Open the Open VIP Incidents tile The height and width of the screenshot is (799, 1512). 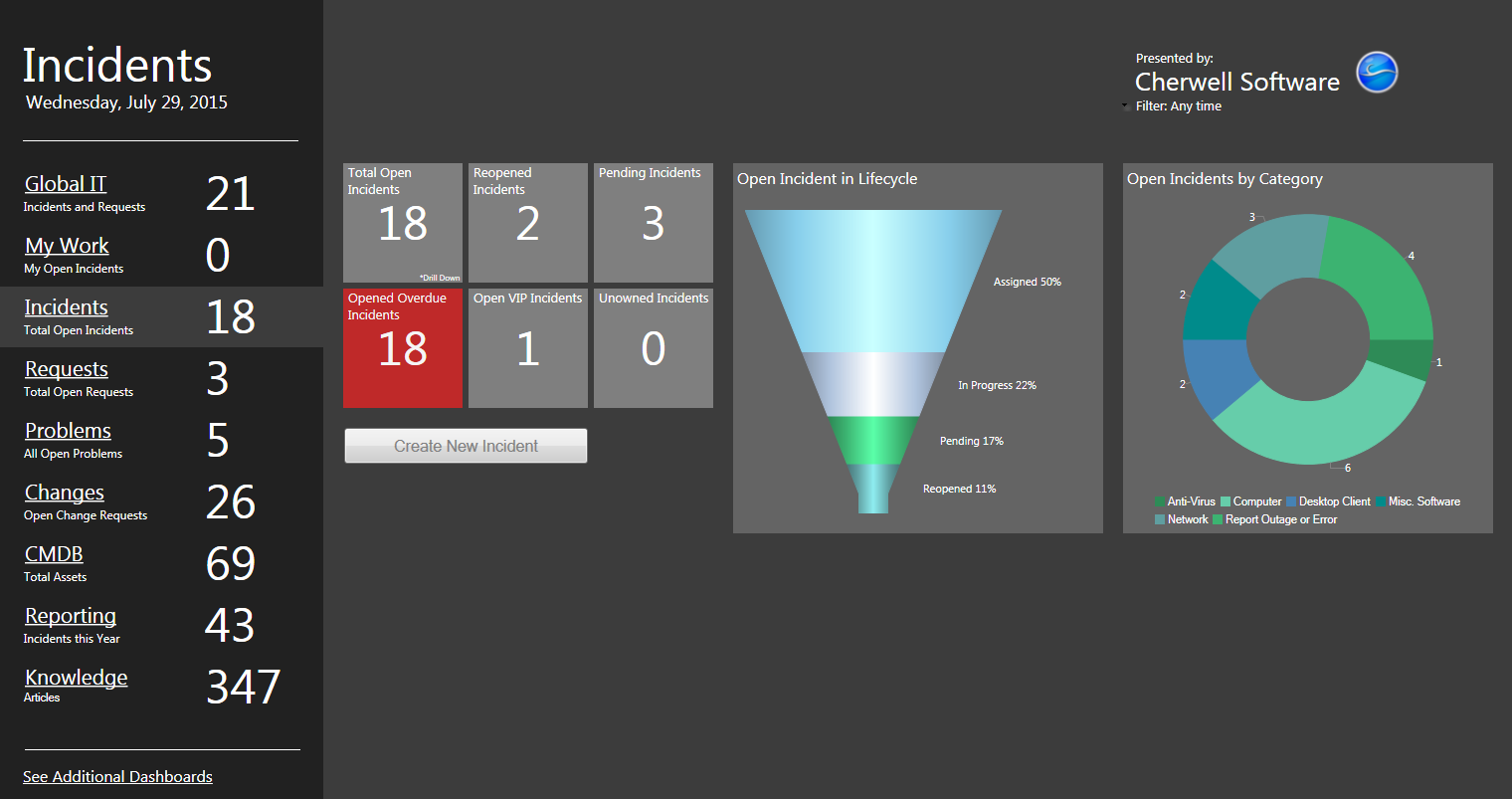point(528,348)
